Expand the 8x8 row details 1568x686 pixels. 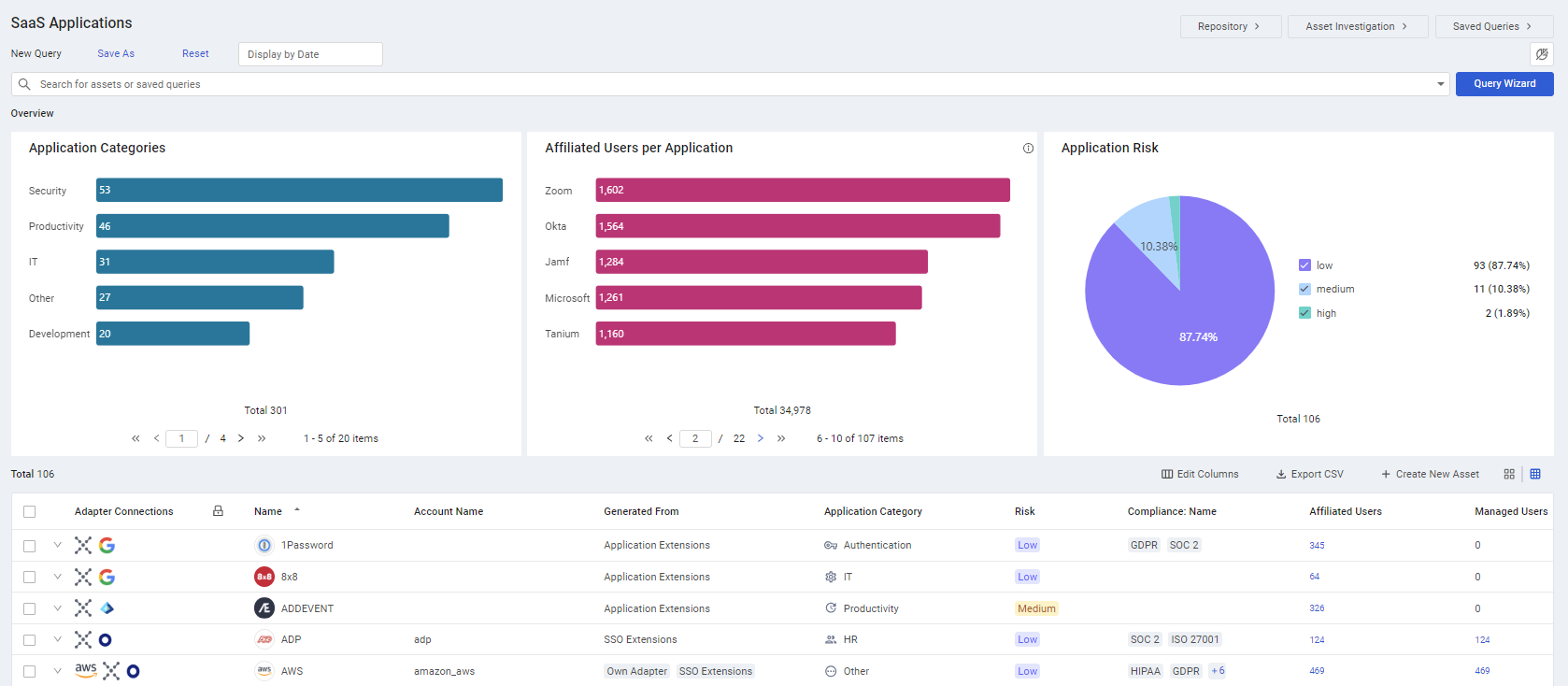pos(57,577)
